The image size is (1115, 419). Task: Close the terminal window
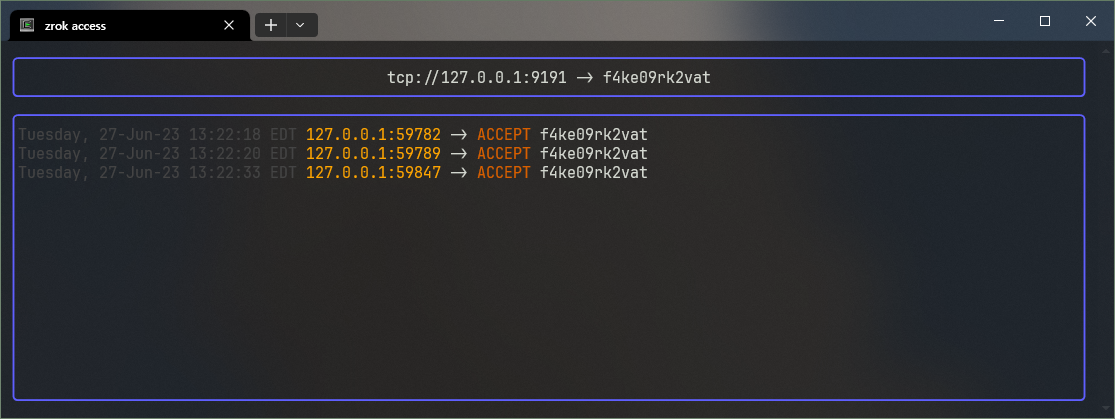1091,20
